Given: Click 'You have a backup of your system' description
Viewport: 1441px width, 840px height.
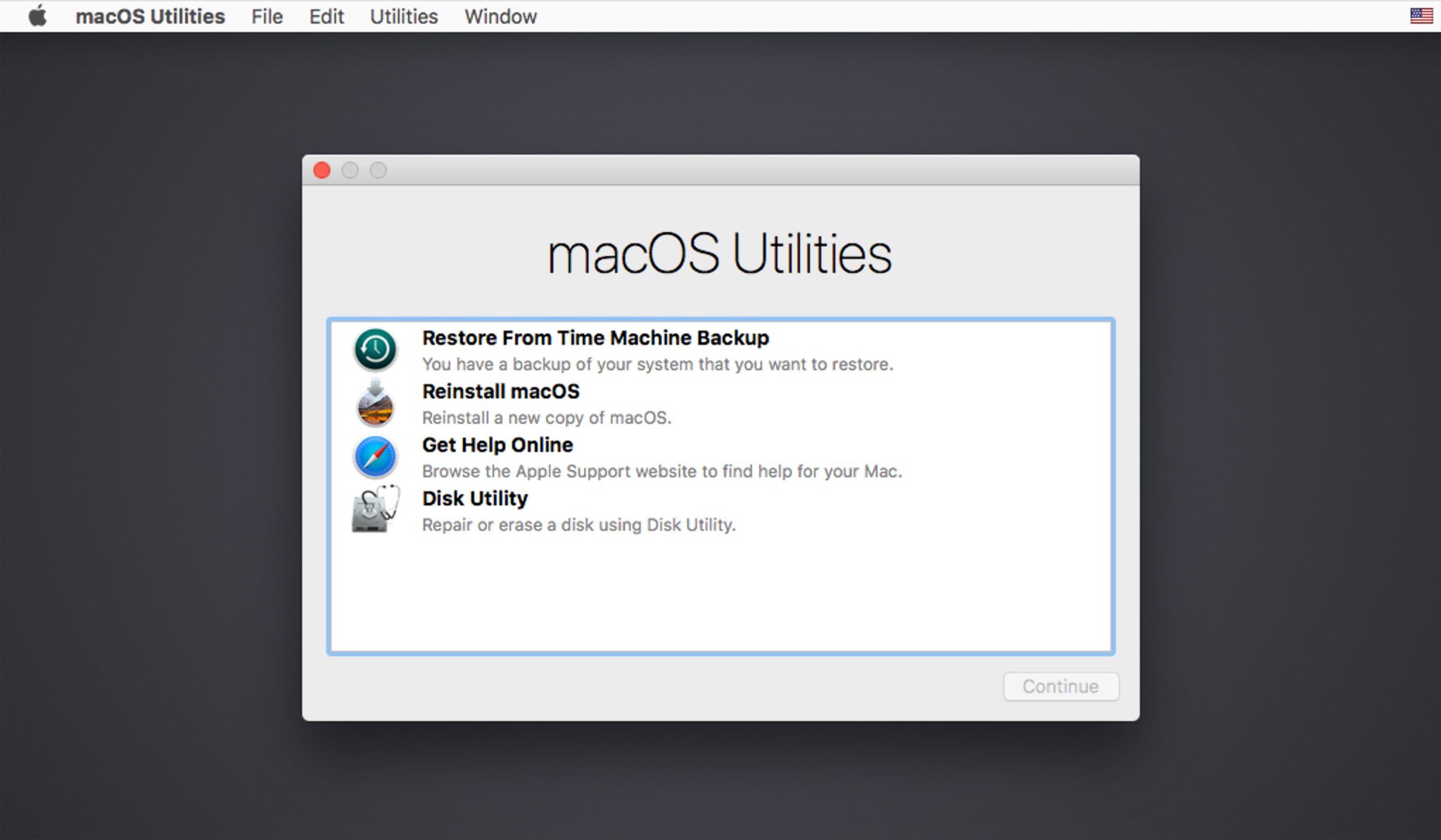Looking at the screenshot, I should [x=657, y=364].
